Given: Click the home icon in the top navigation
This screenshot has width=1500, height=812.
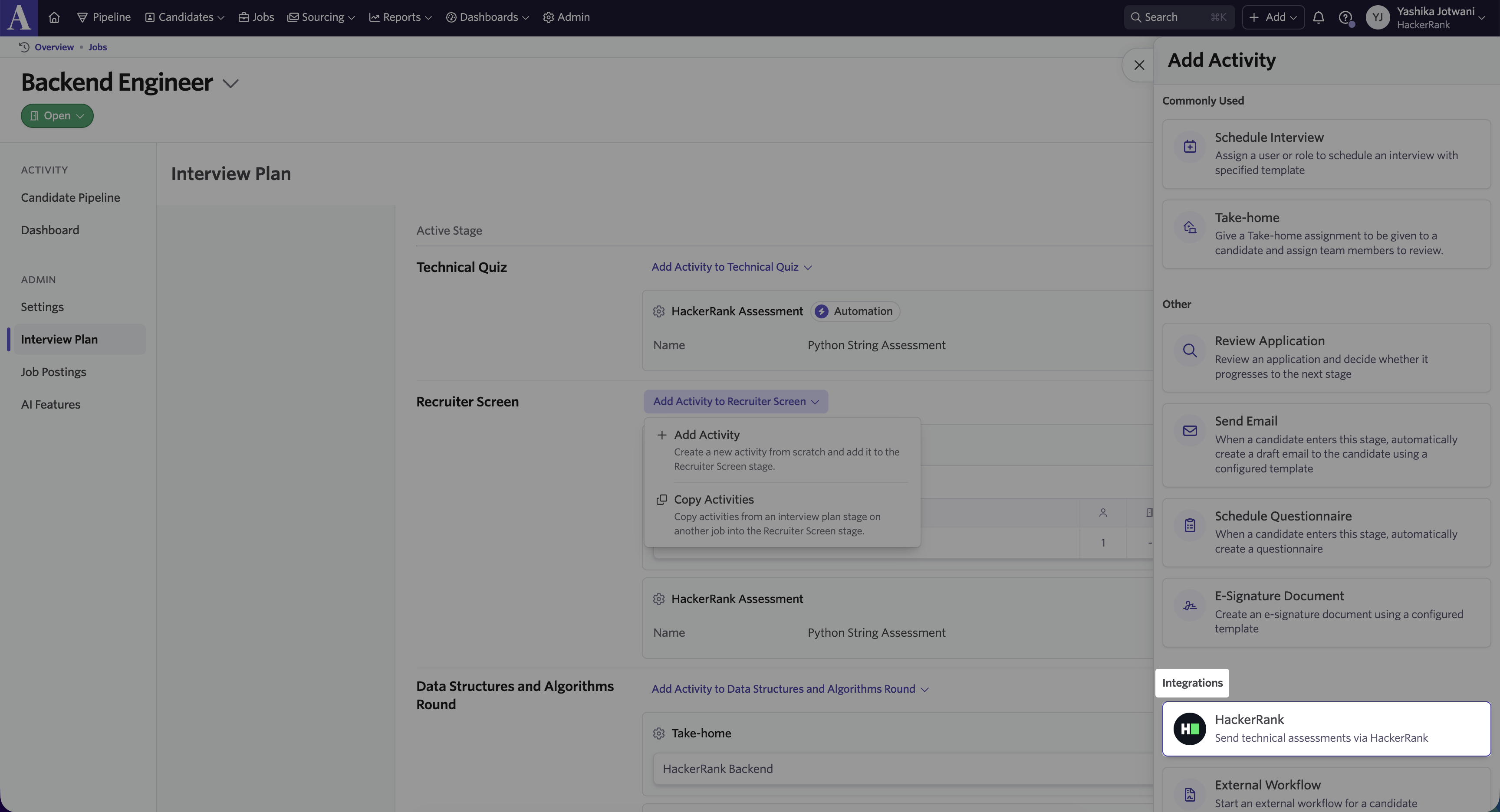Looking at the screenshot, I should pyautogui.click(x=54, y=17).
